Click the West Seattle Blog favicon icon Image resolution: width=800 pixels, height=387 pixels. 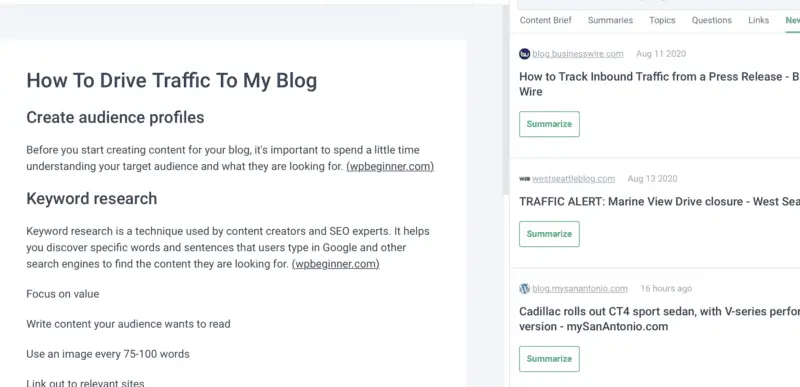(524, 179)
